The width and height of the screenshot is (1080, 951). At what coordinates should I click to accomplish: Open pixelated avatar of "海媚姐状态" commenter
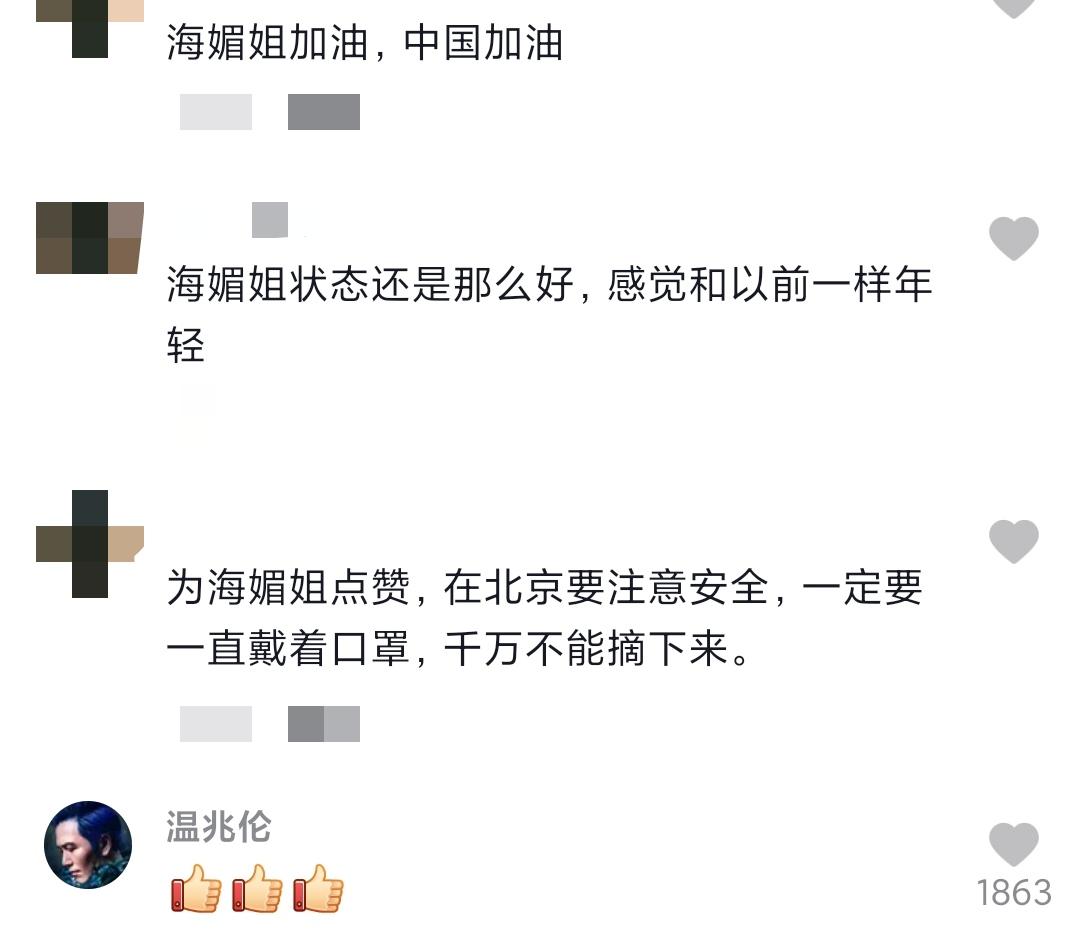pyautogui.click(x=90, y=238)
